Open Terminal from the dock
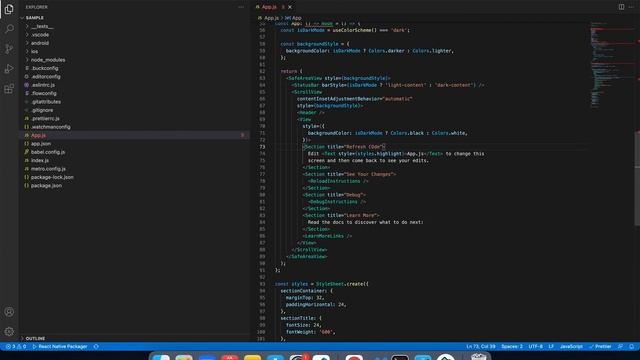Image resolution: width=640 pixels, height=360 pixels. (x=400, y=358)
